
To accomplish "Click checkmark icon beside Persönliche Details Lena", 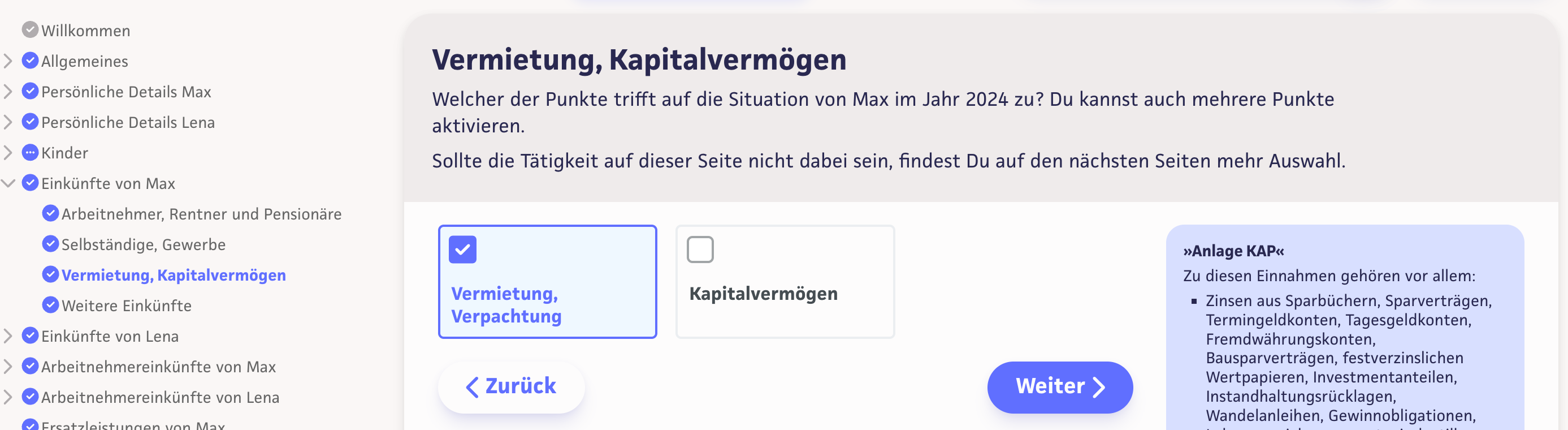I will [30, 122].
